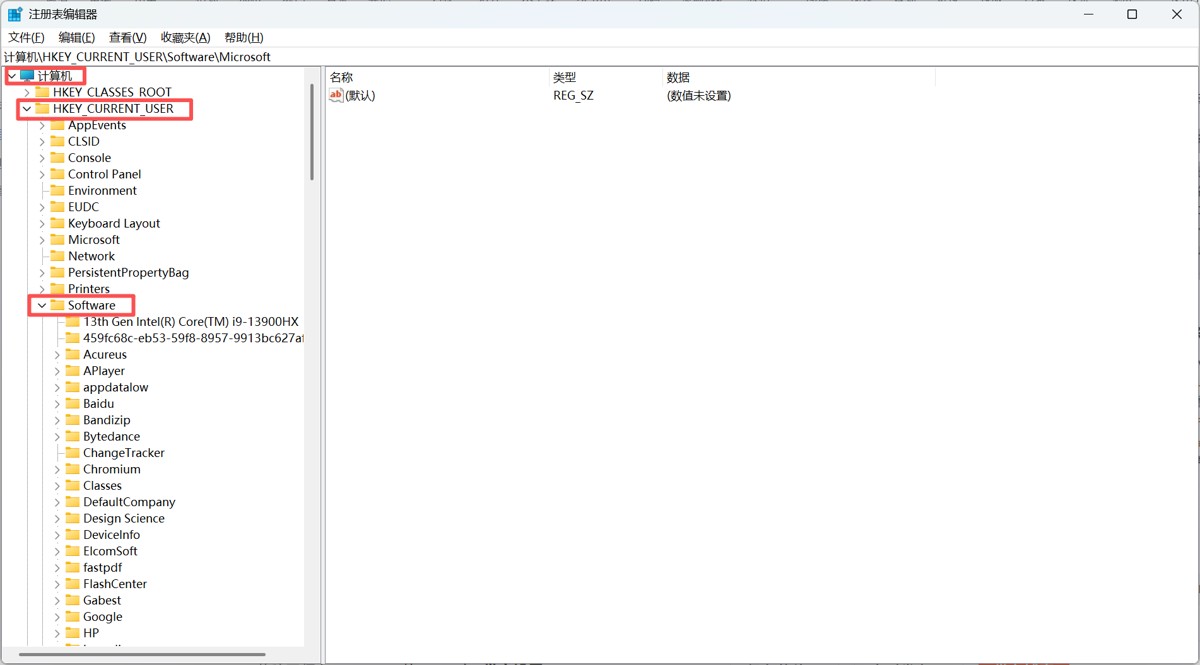Expand the DefaultCompany key arrow

click(57, 502)
